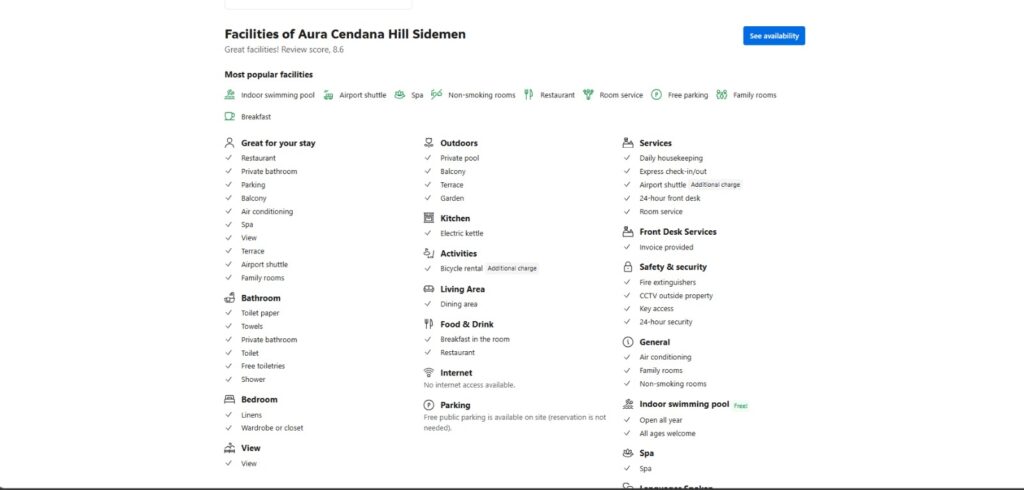The image size is (1024, 490).
Task: Click the Family rooms icon
Action: pos(721,95)
